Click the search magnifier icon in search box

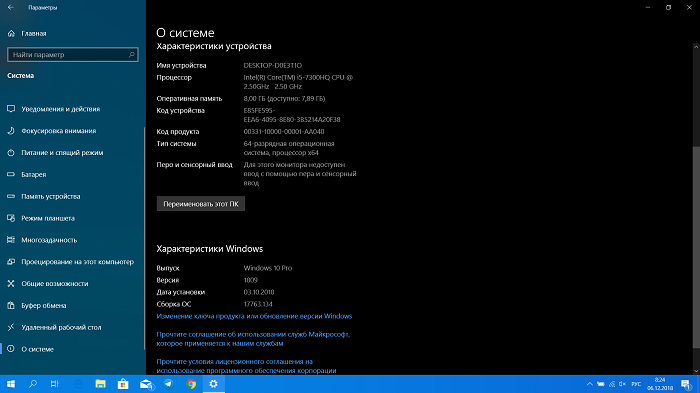[131, 54]
